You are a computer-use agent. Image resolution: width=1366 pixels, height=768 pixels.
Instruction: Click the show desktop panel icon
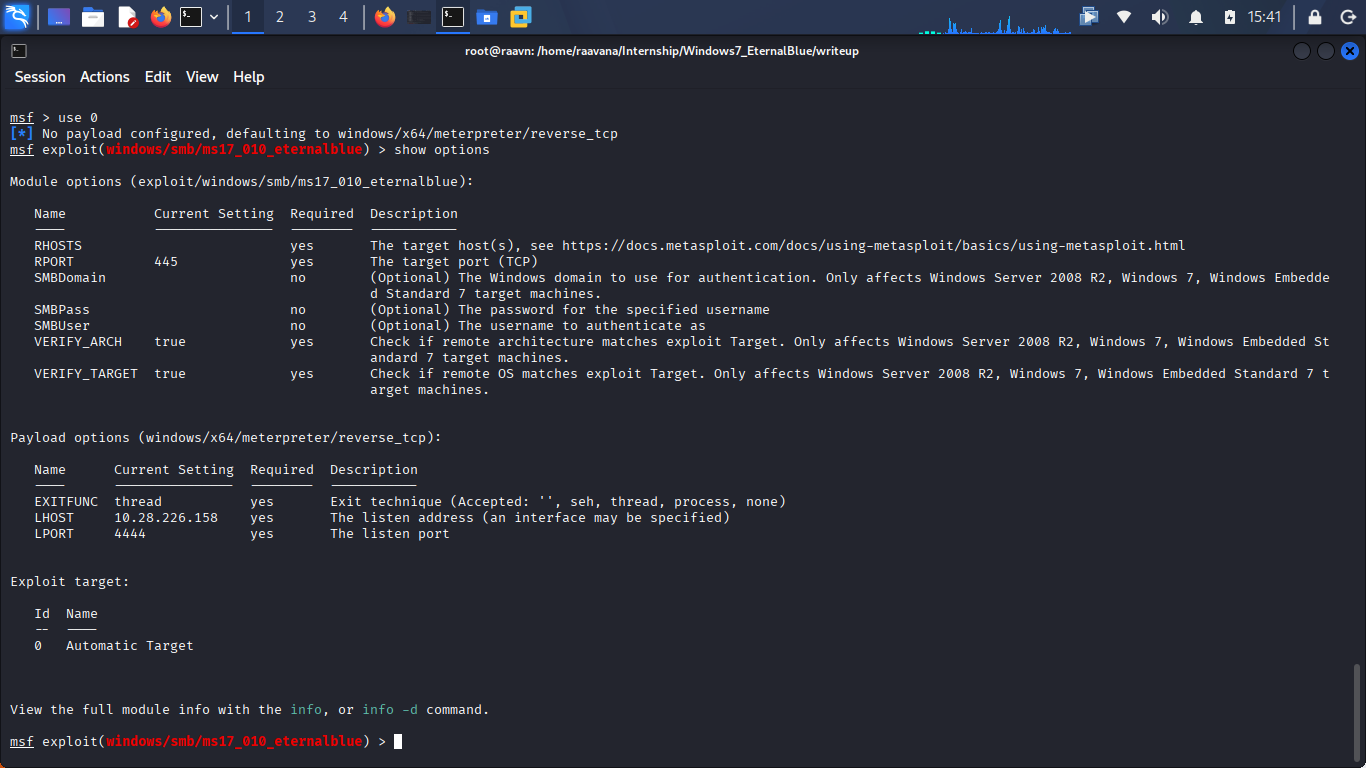click(x=59, y=17)
